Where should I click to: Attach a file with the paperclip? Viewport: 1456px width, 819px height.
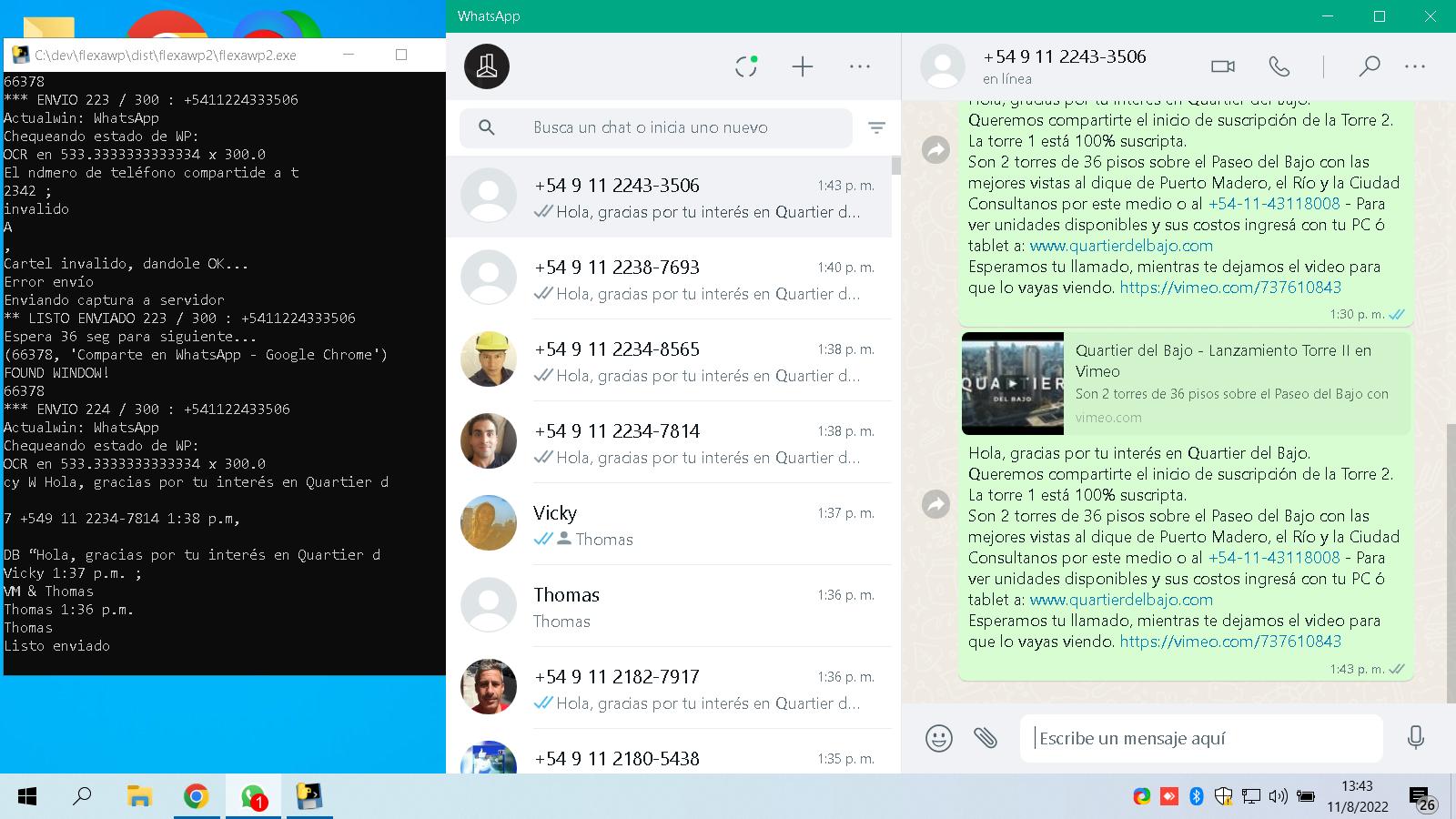pyautogui.click(x=986, y=738)
